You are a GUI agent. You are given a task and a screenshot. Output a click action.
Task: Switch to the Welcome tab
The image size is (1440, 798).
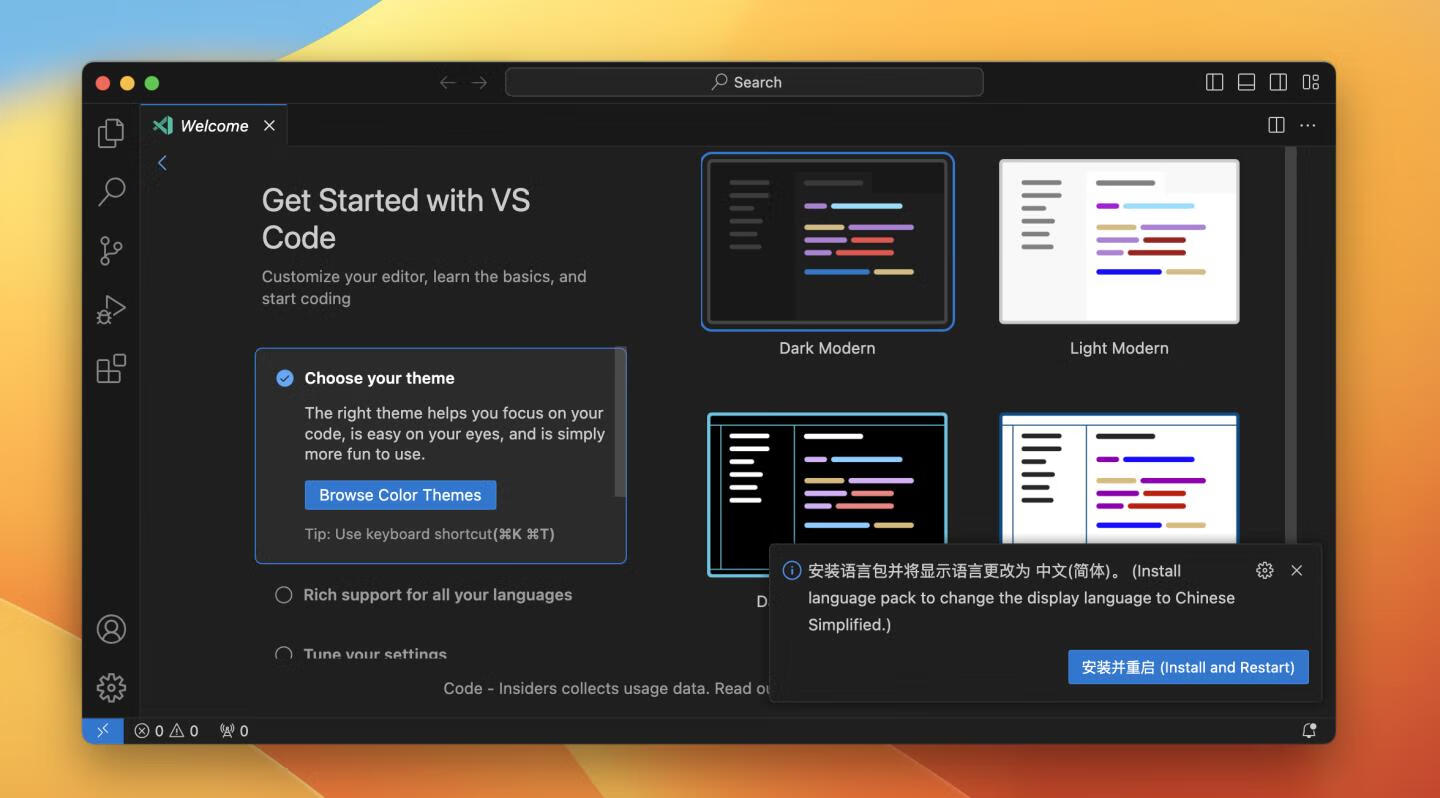[214, 125]
